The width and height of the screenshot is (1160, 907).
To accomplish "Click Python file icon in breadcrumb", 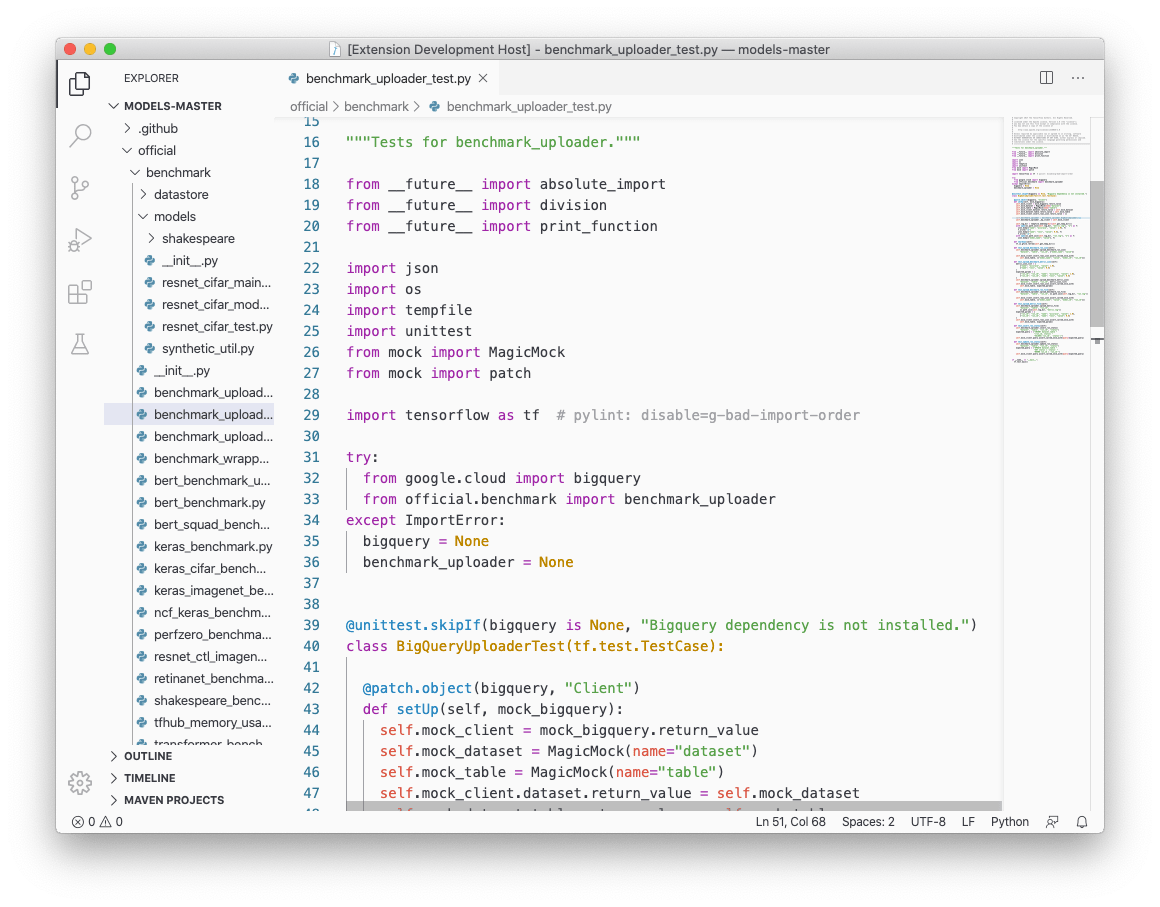I will 435,107.
